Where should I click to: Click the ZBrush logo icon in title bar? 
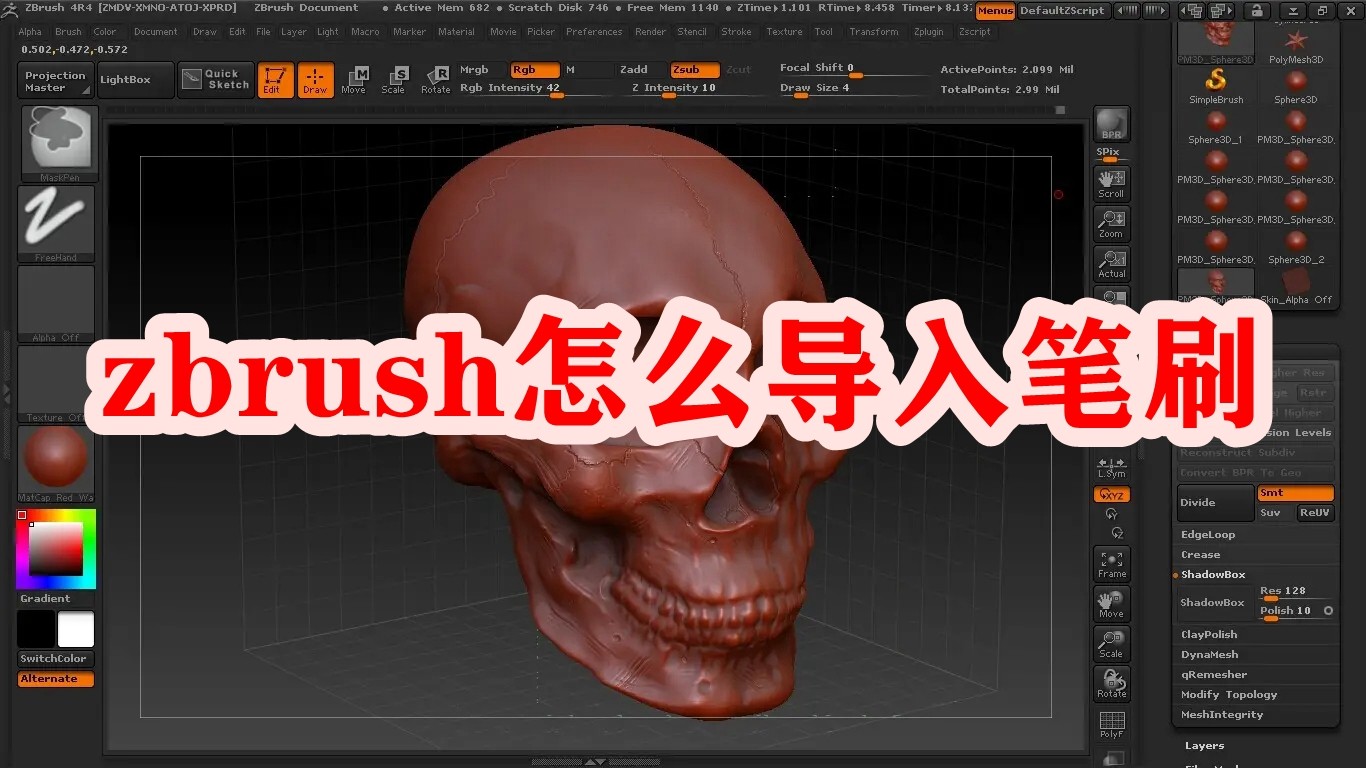[x=11, y=8]
